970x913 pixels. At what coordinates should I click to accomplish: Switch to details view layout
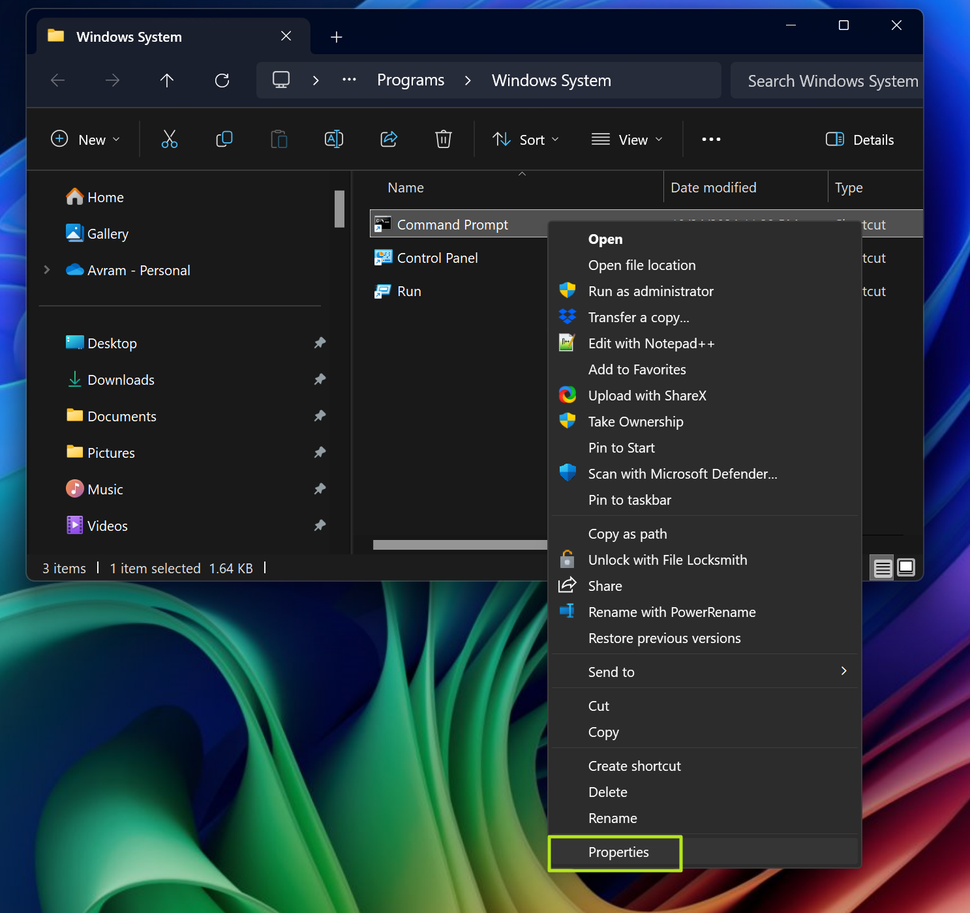[x=882, y=567]
